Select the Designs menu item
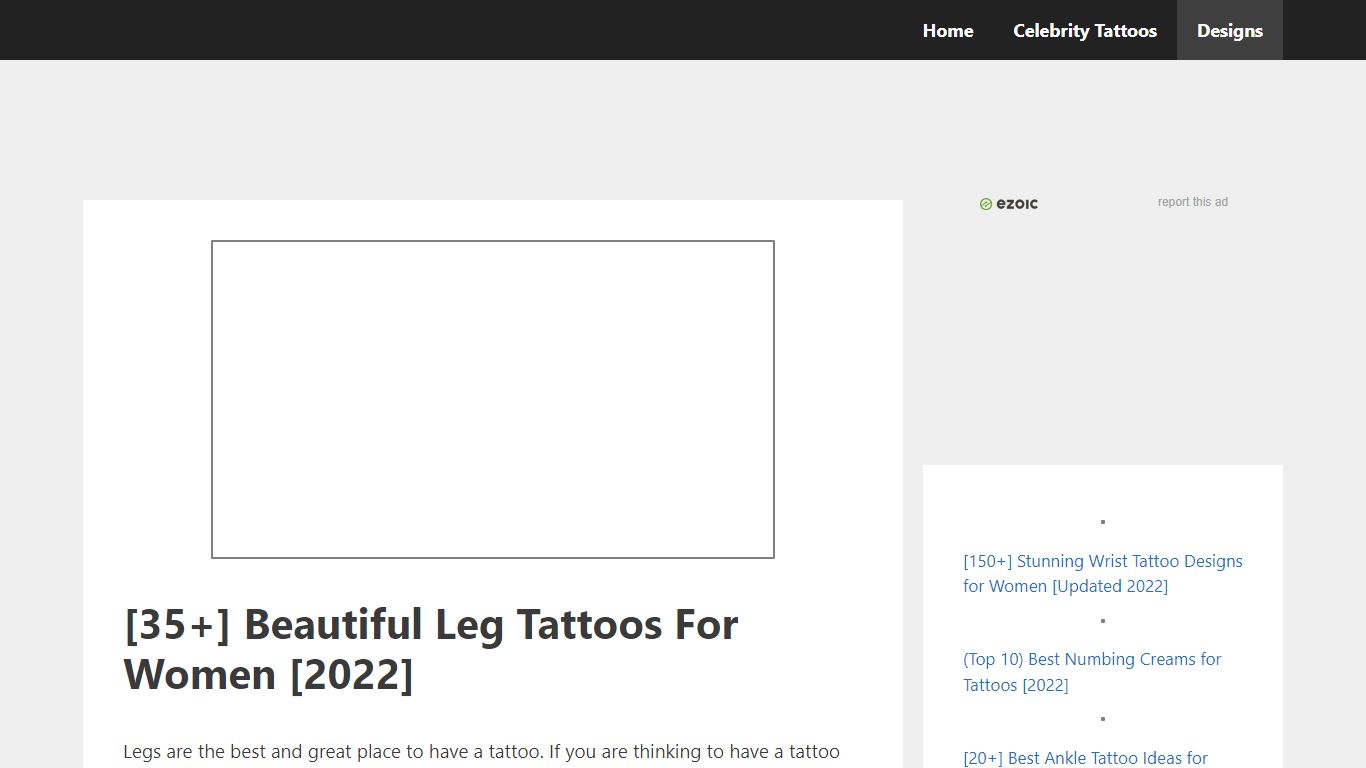The width and height of the screenshot is (1366, 768). (1230, 30)
